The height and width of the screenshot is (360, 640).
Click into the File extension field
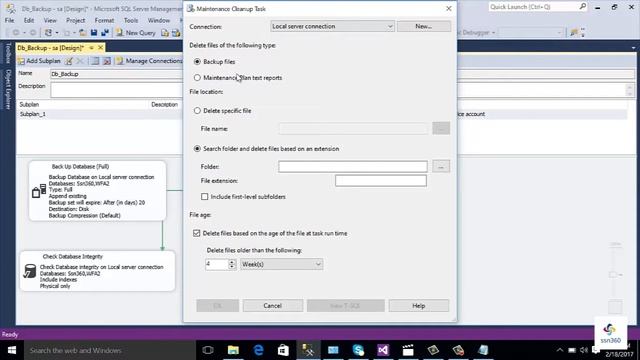click(381, 181)
